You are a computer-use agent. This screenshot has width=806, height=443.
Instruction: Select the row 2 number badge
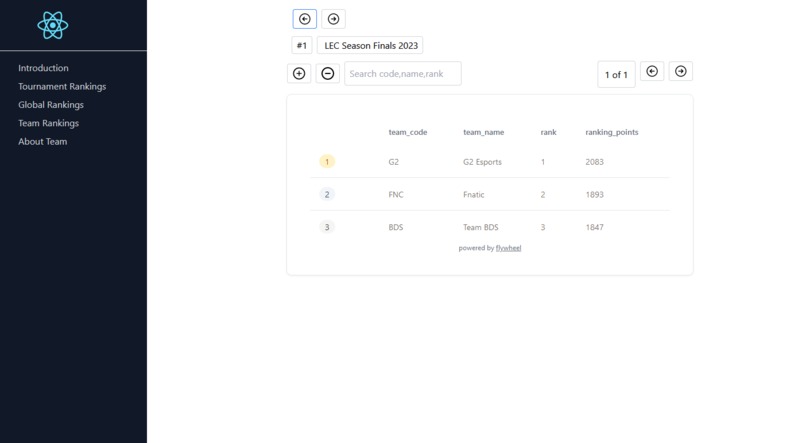[x=327, y=194]
